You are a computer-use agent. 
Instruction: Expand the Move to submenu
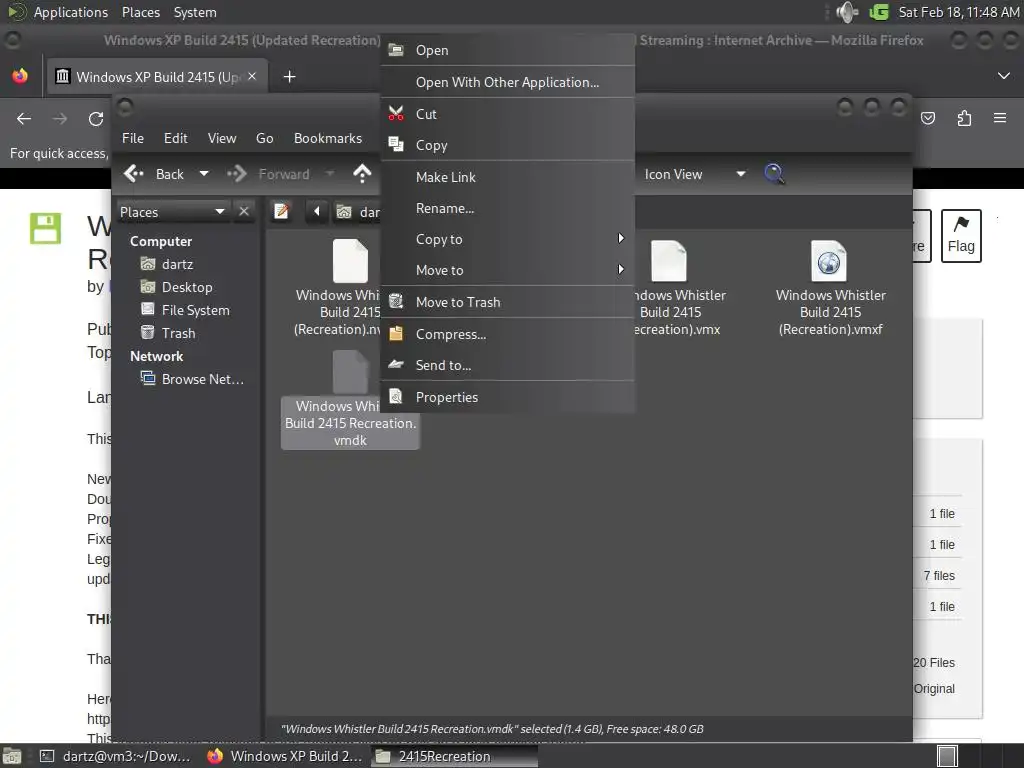coord(507,270)
